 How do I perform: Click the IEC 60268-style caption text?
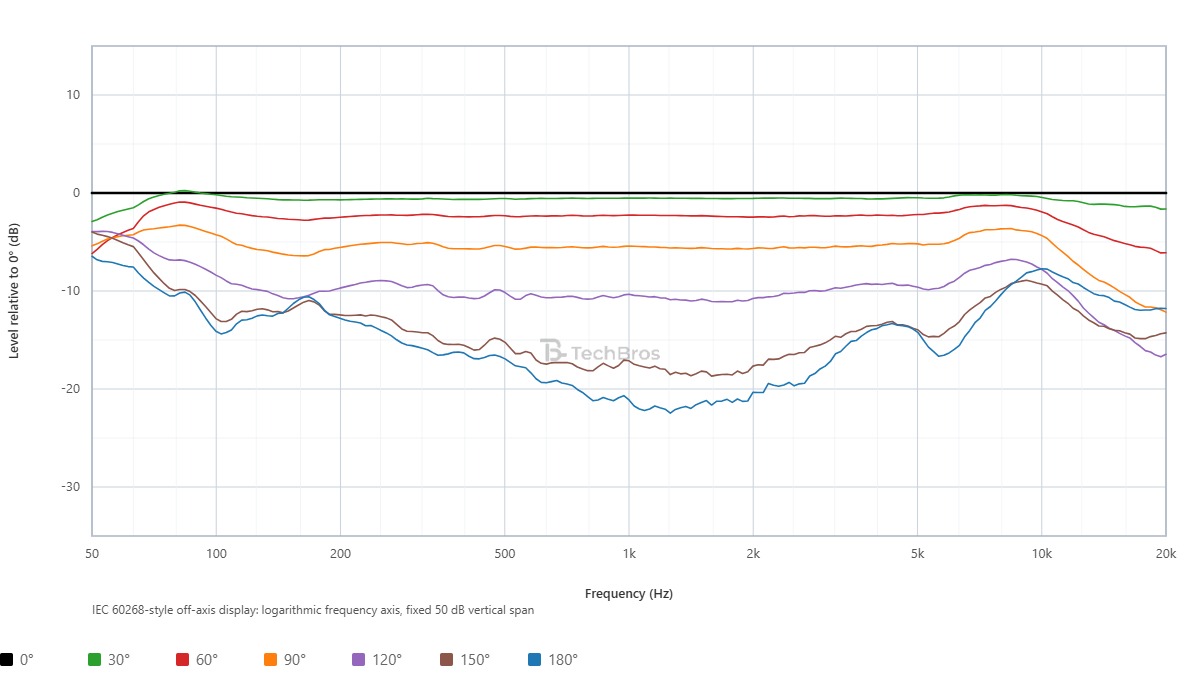coord(312,610)
